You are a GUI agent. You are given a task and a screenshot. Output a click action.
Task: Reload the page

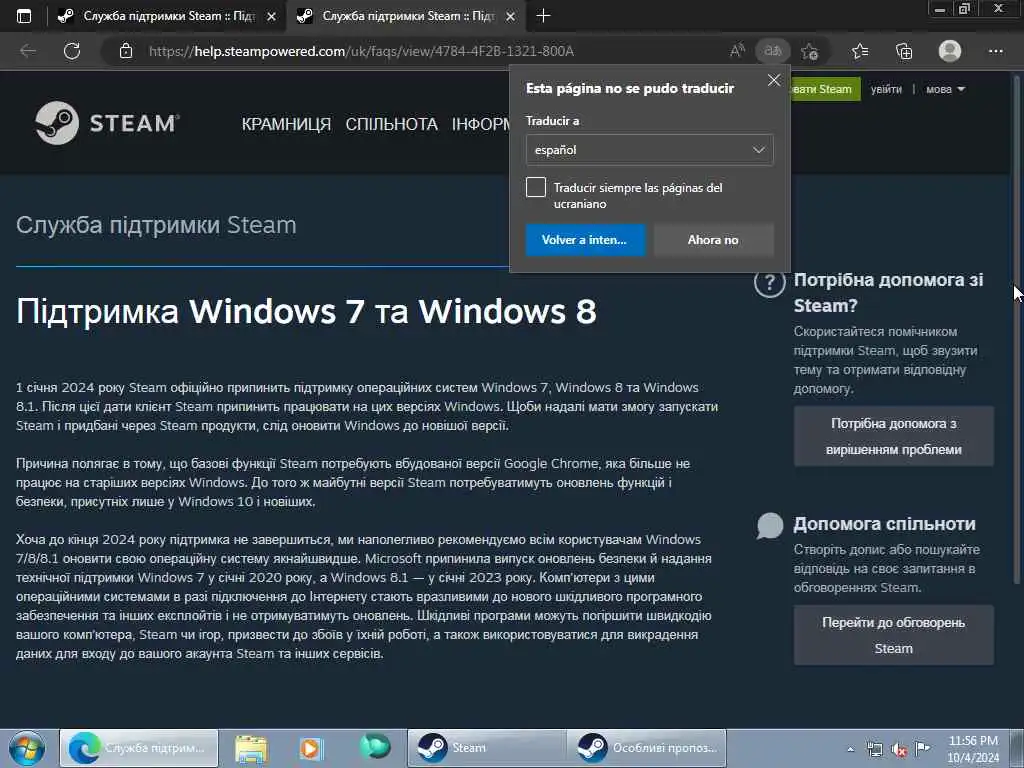pyautogui.click(x=72, y=51)
